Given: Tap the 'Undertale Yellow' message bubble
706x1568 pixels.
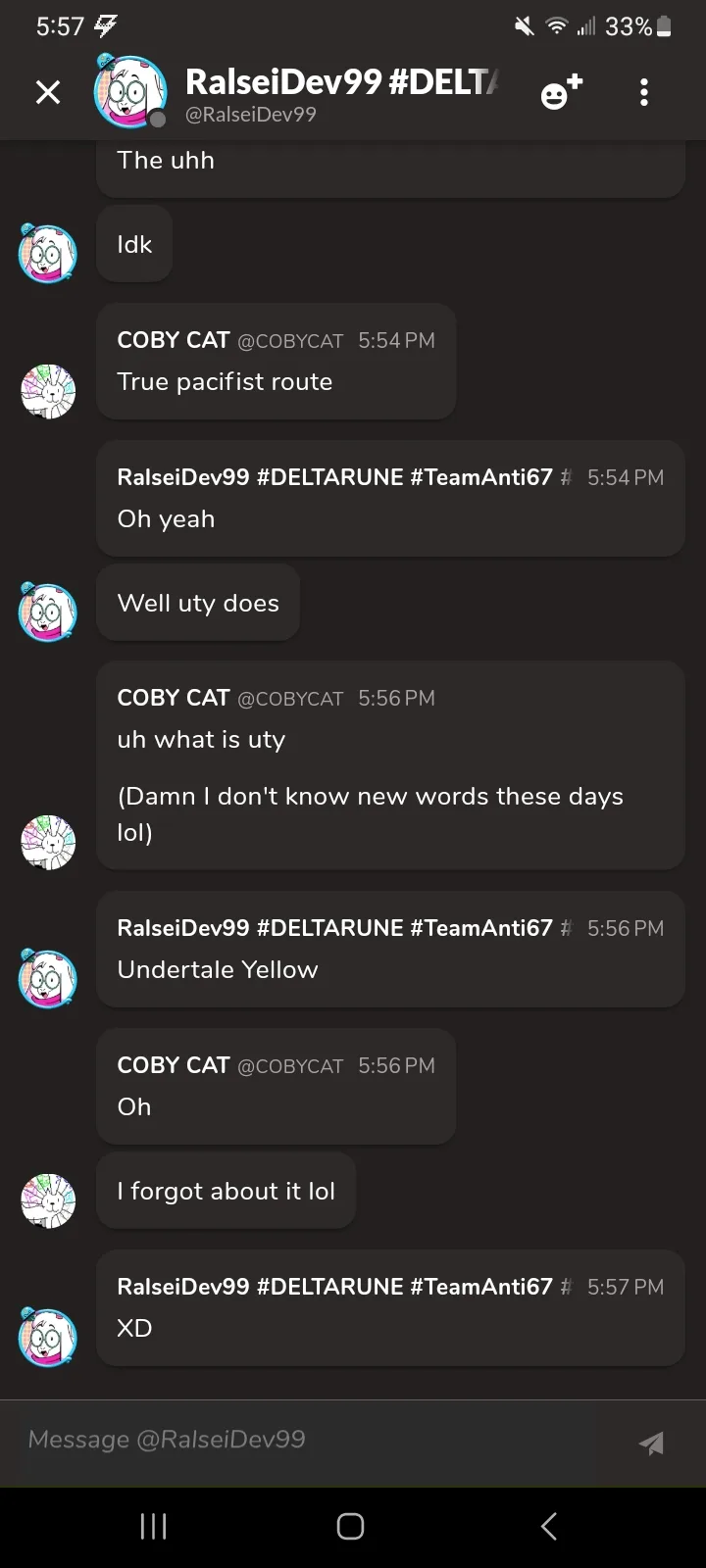Looking at the screenshot, I should [218, 969].
